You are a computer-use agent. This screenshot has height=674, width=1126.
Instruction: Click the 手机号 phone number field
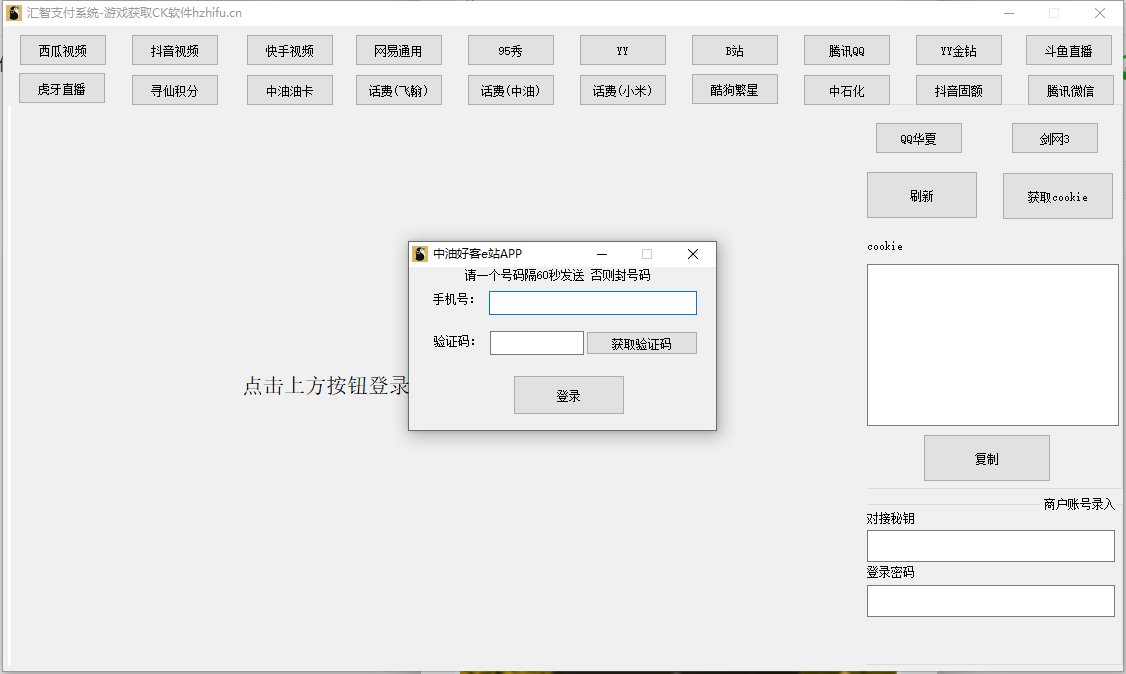[x=592, y=302]
